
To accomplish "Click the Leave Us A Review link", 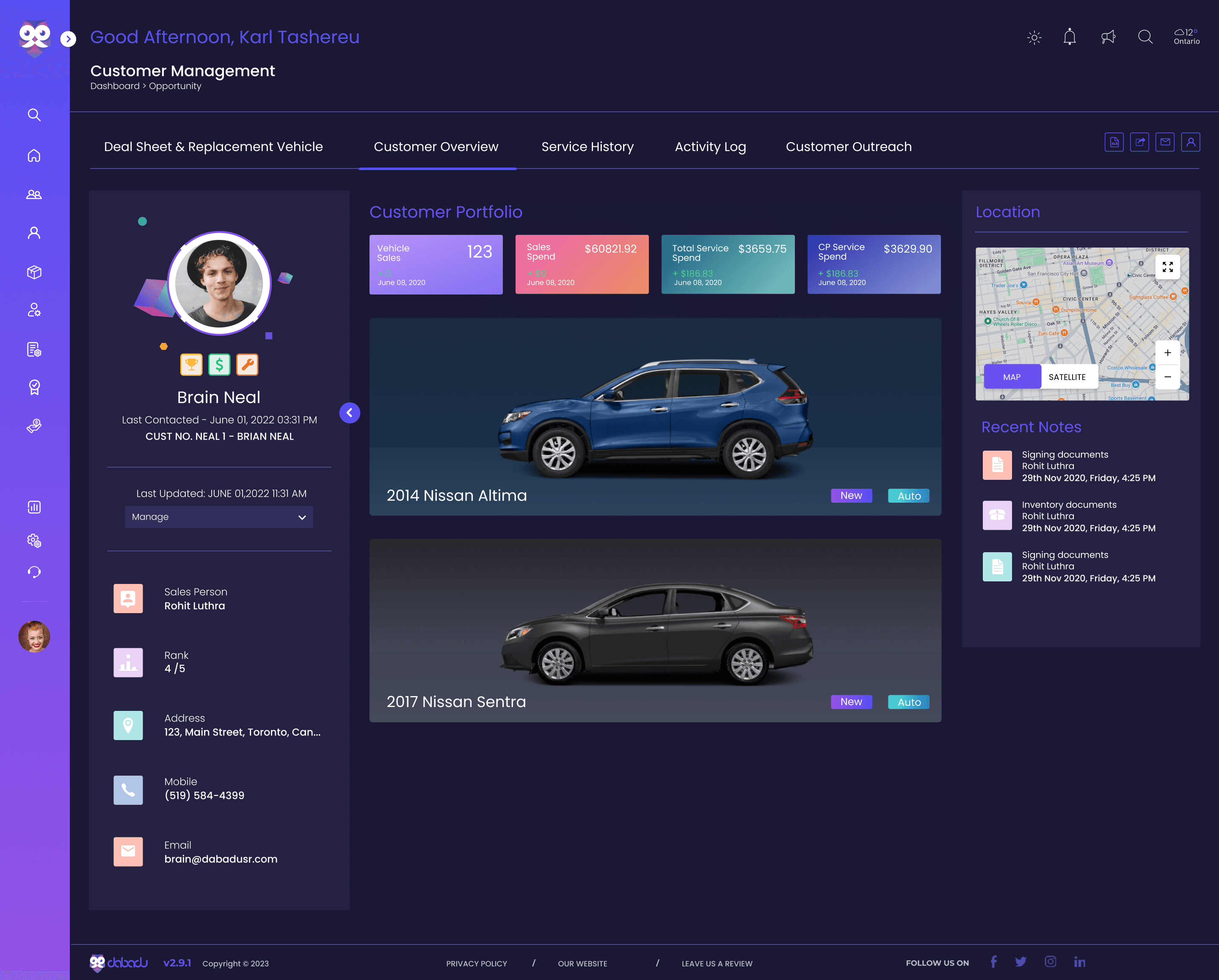I will 717,963.
